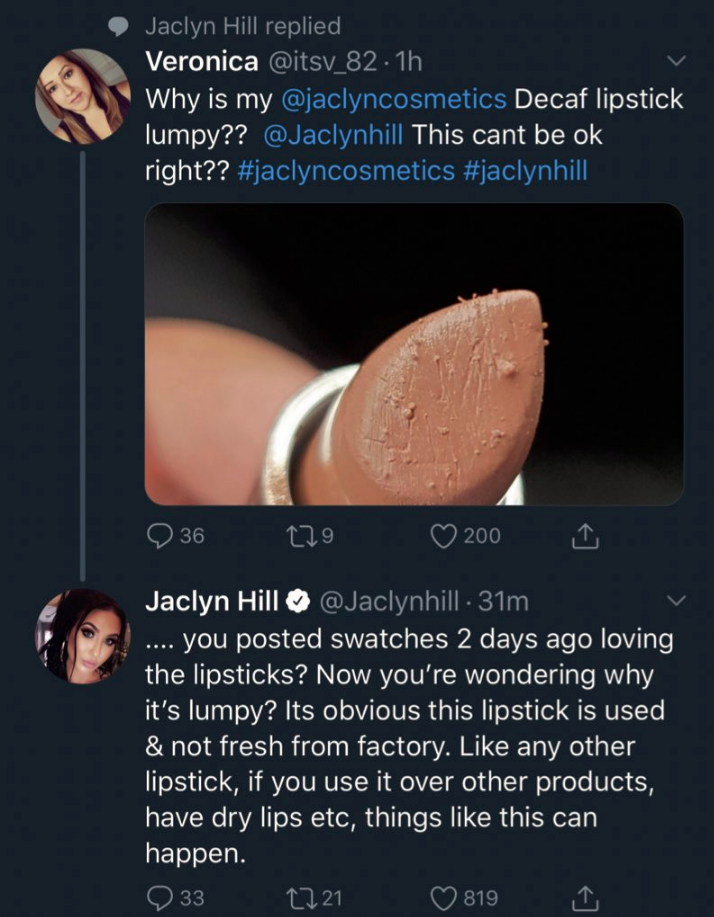Open Jaclyn Hill's verified badge
The image size is (714, 917).
click(297, 602)
